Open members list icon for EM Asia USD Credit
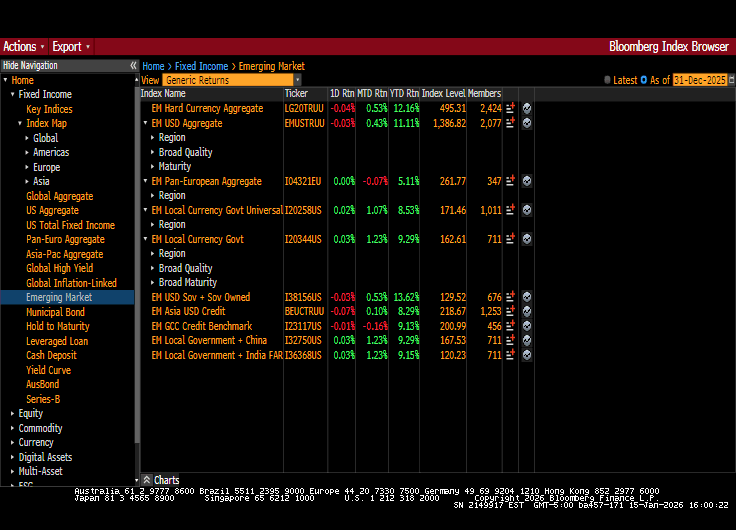The width and height of the screenshot is (736, 530). 510,311
